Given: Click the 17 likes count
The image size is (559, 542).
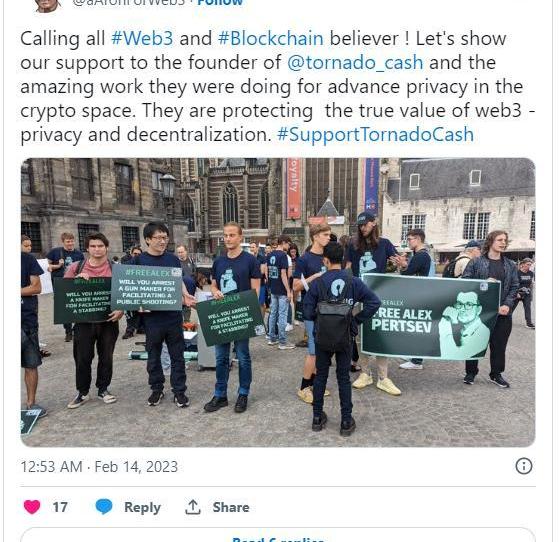Looking at the screenshot, I should click(x=60, y=507).
